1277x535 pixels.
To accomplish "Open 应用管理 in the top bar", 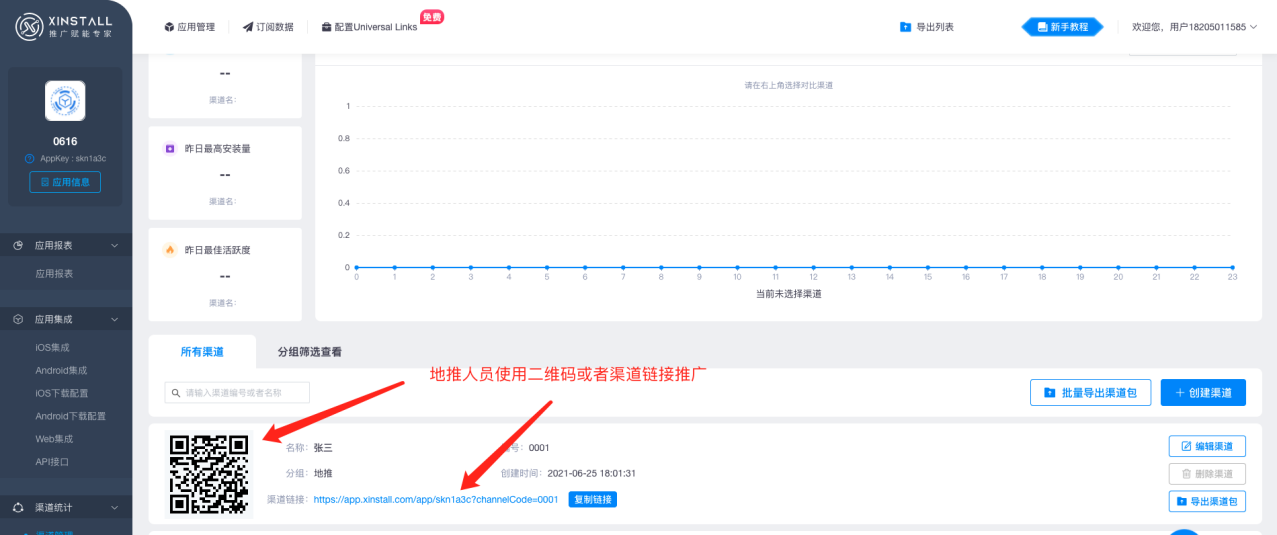I will (189, 27).
